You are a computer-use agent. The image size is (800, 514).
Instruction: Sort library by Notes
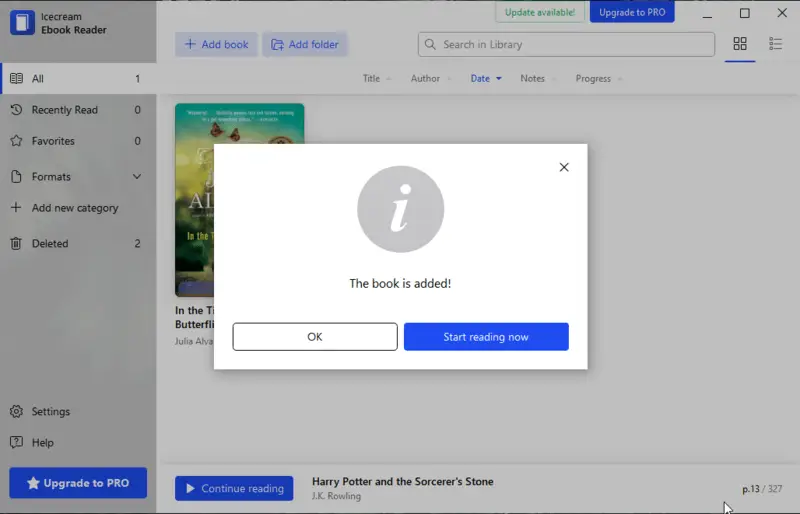point(538,78)
